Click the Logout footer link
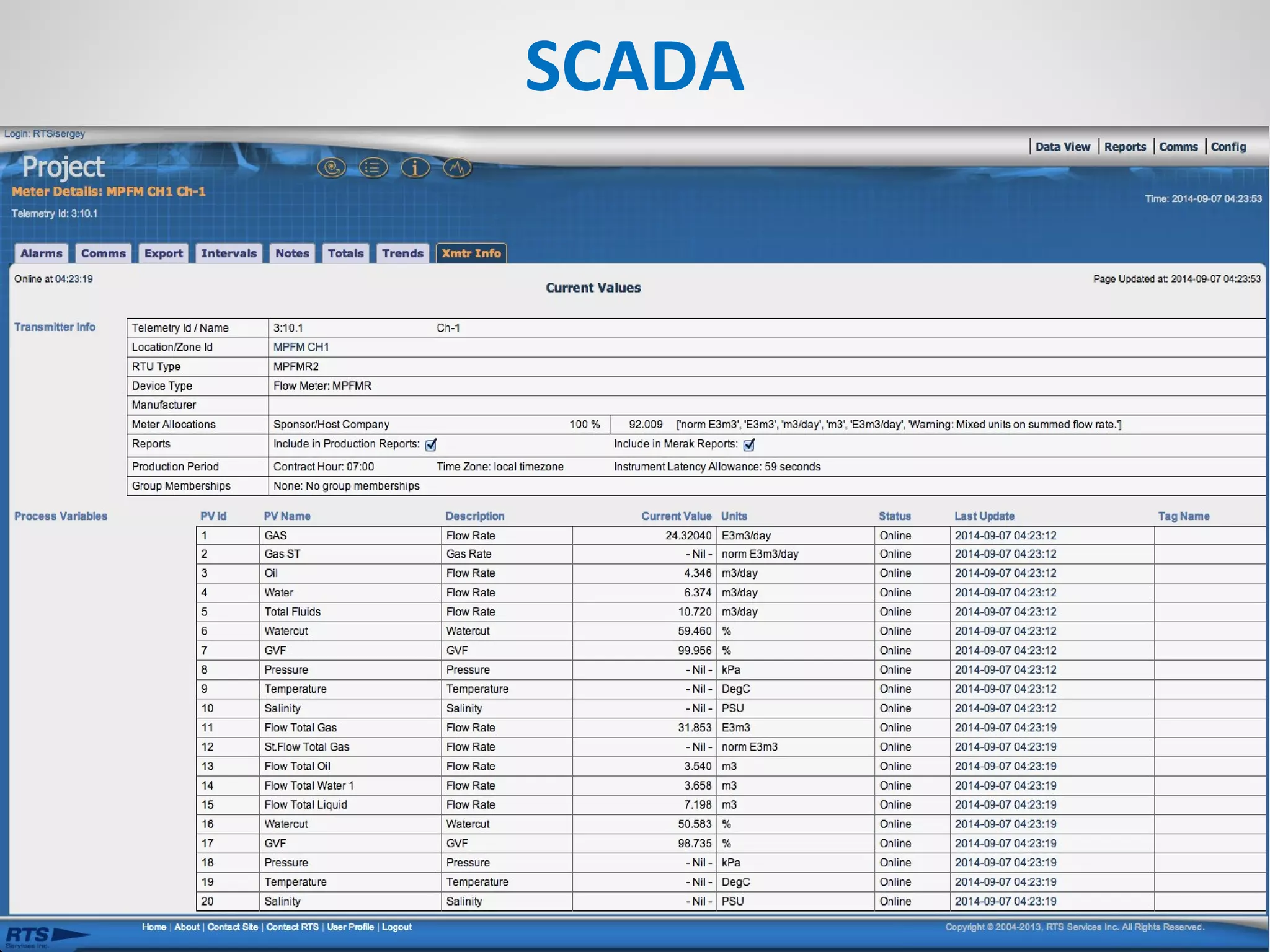The width and height of the screenshot is (1270, 952). pyautogui.click(x=397, y=927)
